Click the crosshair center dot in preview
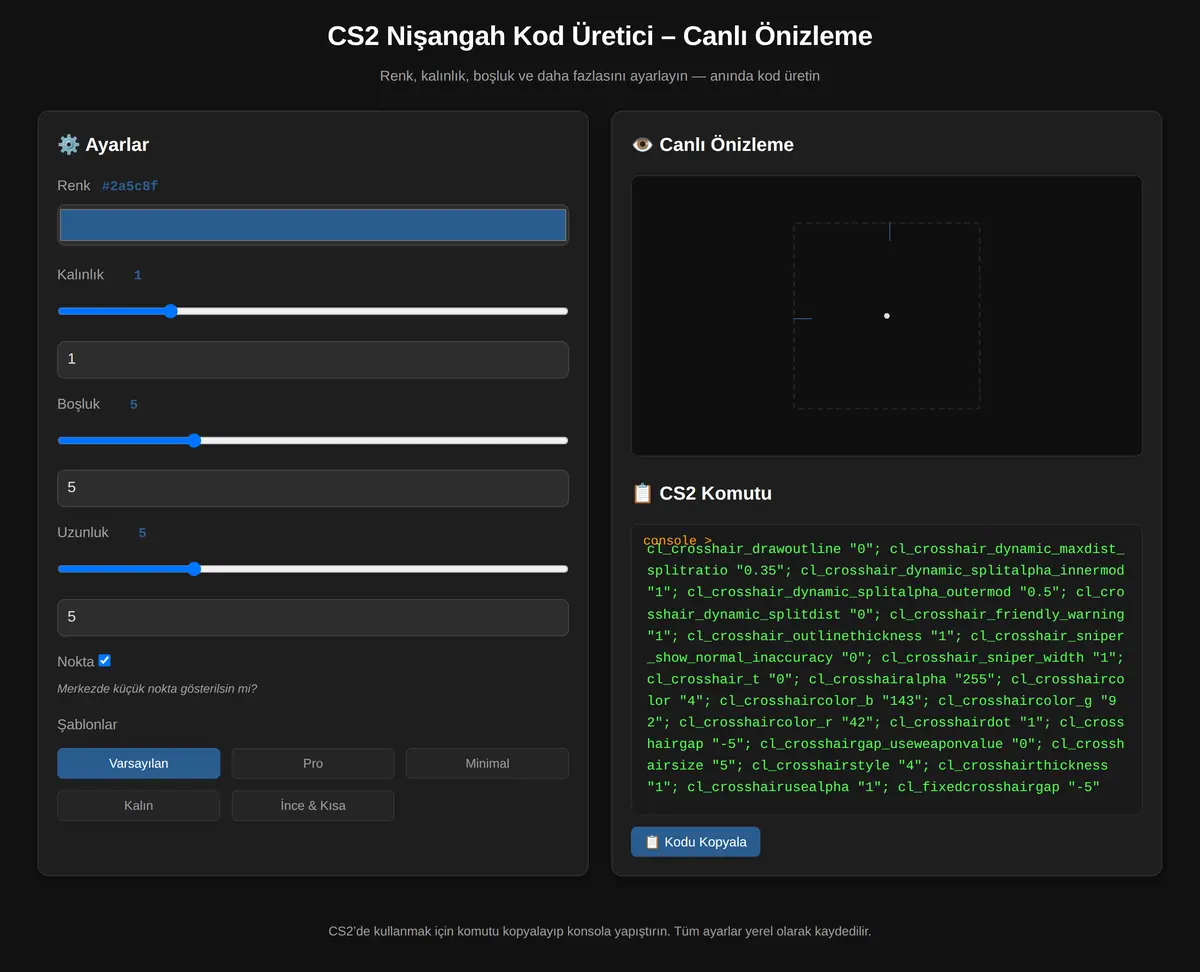Screen dimensions: 1200x972 (887, 316)
